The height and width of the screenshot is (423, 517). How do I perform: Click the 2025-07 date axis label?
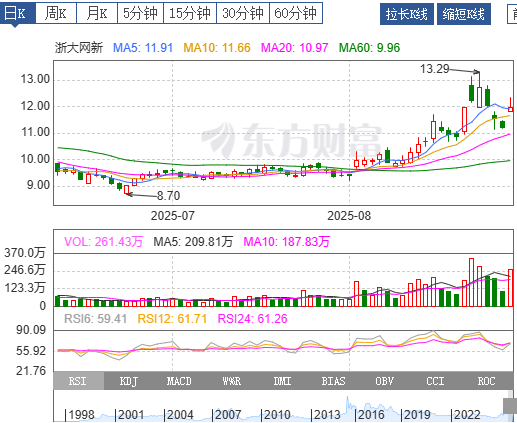click(x=173, y=216)
